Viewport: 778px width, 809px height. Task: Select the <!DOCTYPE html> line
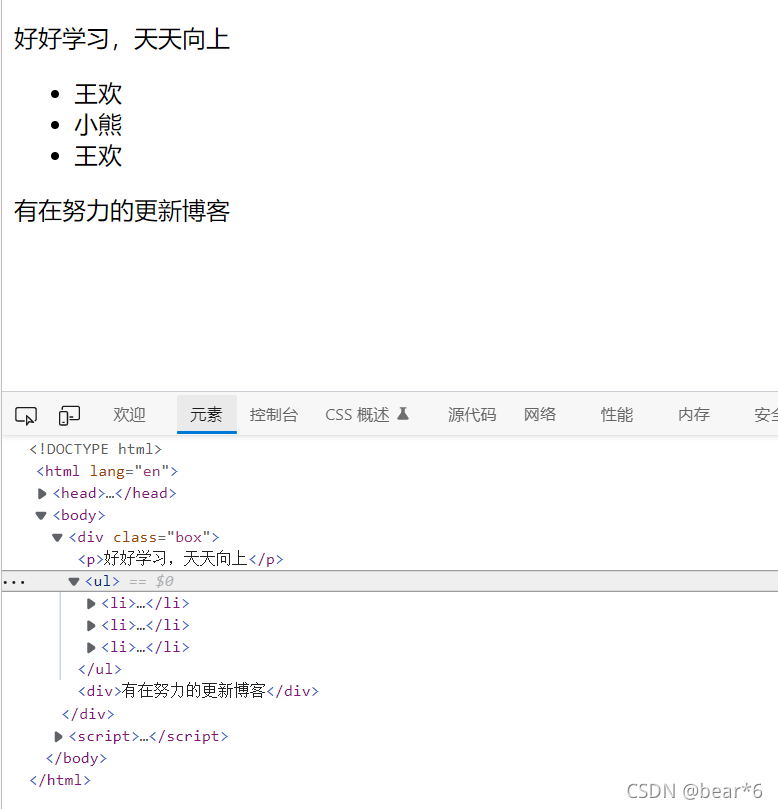click(95, 449)
